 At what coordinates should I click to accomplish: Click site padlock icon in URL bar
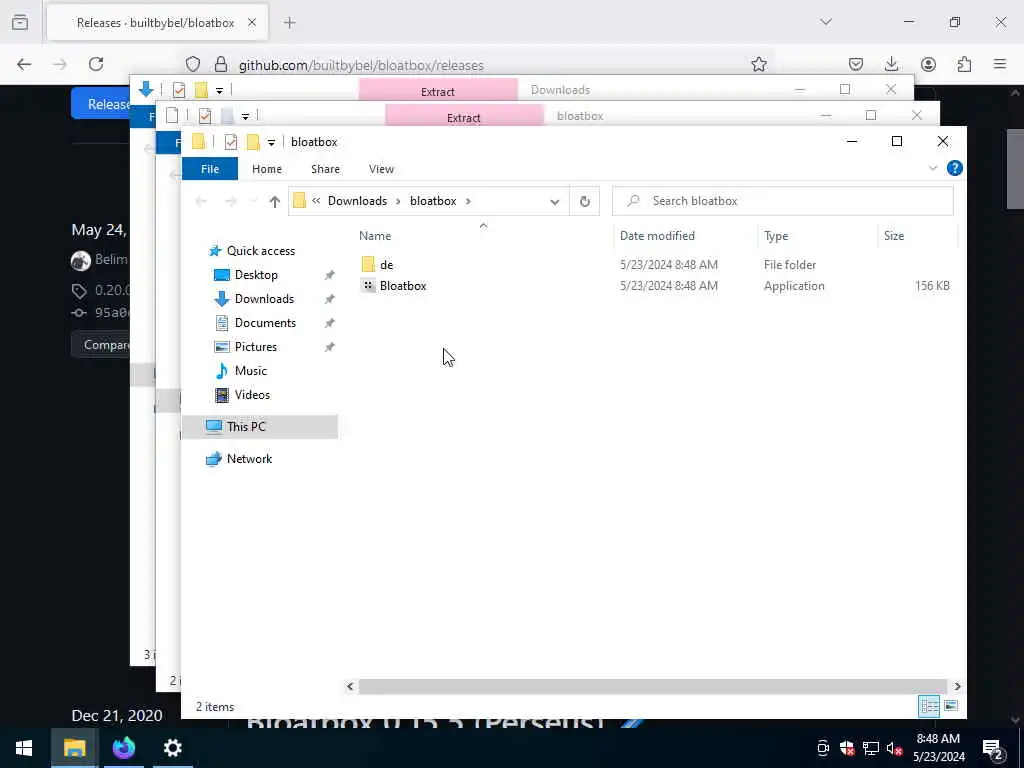pyautogui.click(x=221, y=64)
